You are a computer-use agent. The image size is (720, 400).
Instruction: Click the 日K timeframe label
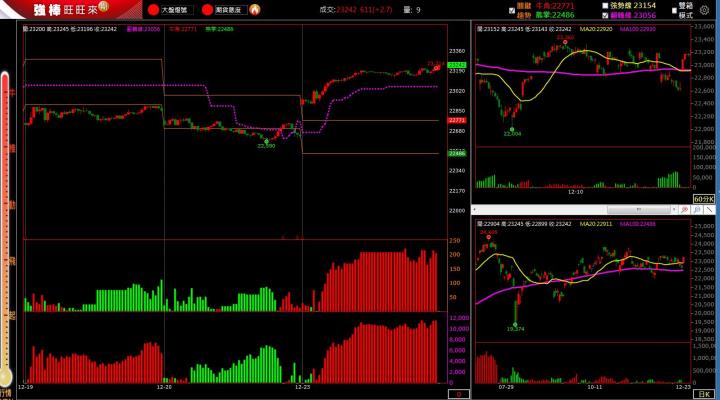pyautogui.click(x=707, y=393)
